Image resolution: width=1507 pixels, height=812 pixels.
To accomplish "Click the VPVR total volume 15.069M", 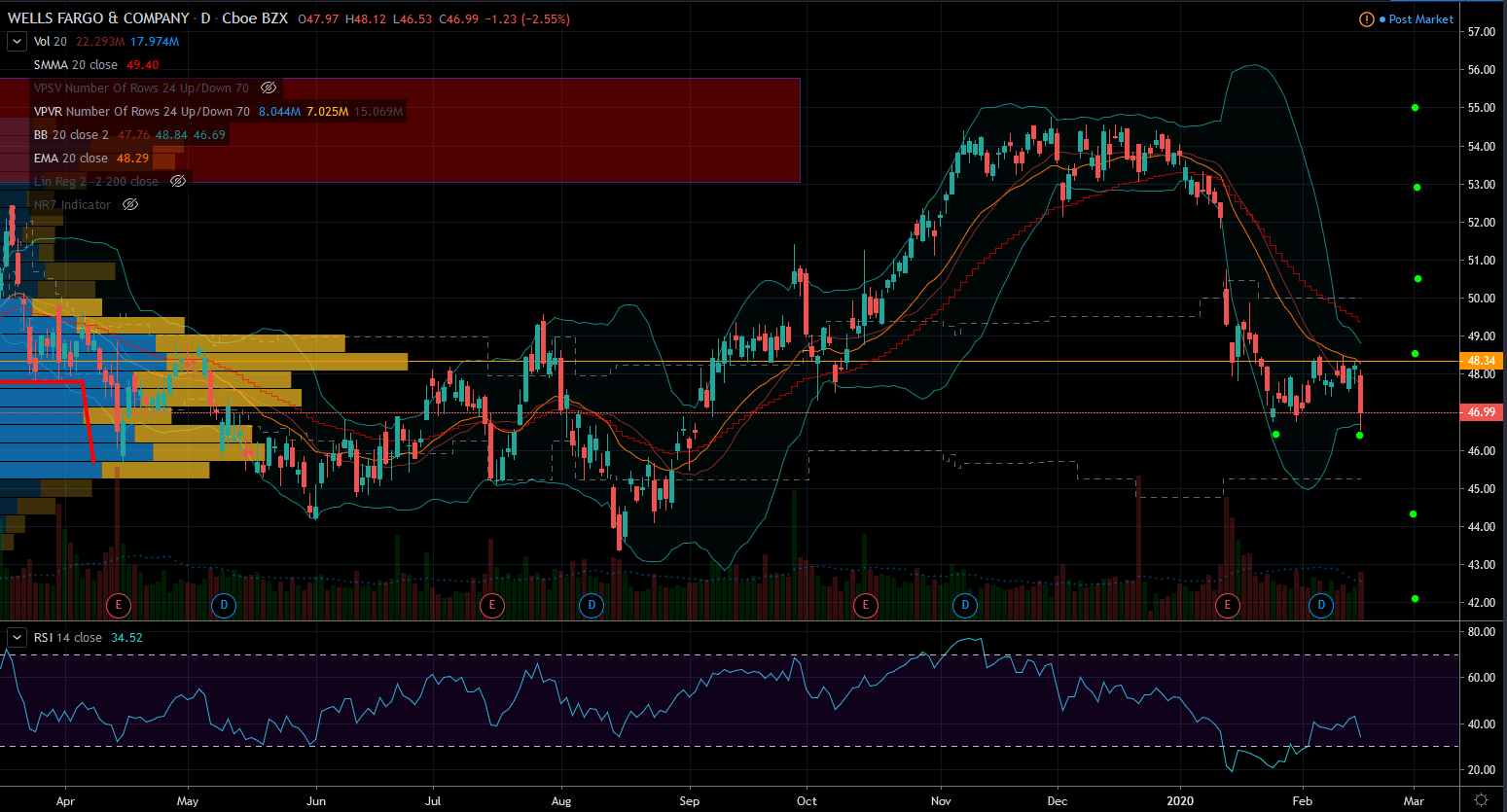I will 377,112.
